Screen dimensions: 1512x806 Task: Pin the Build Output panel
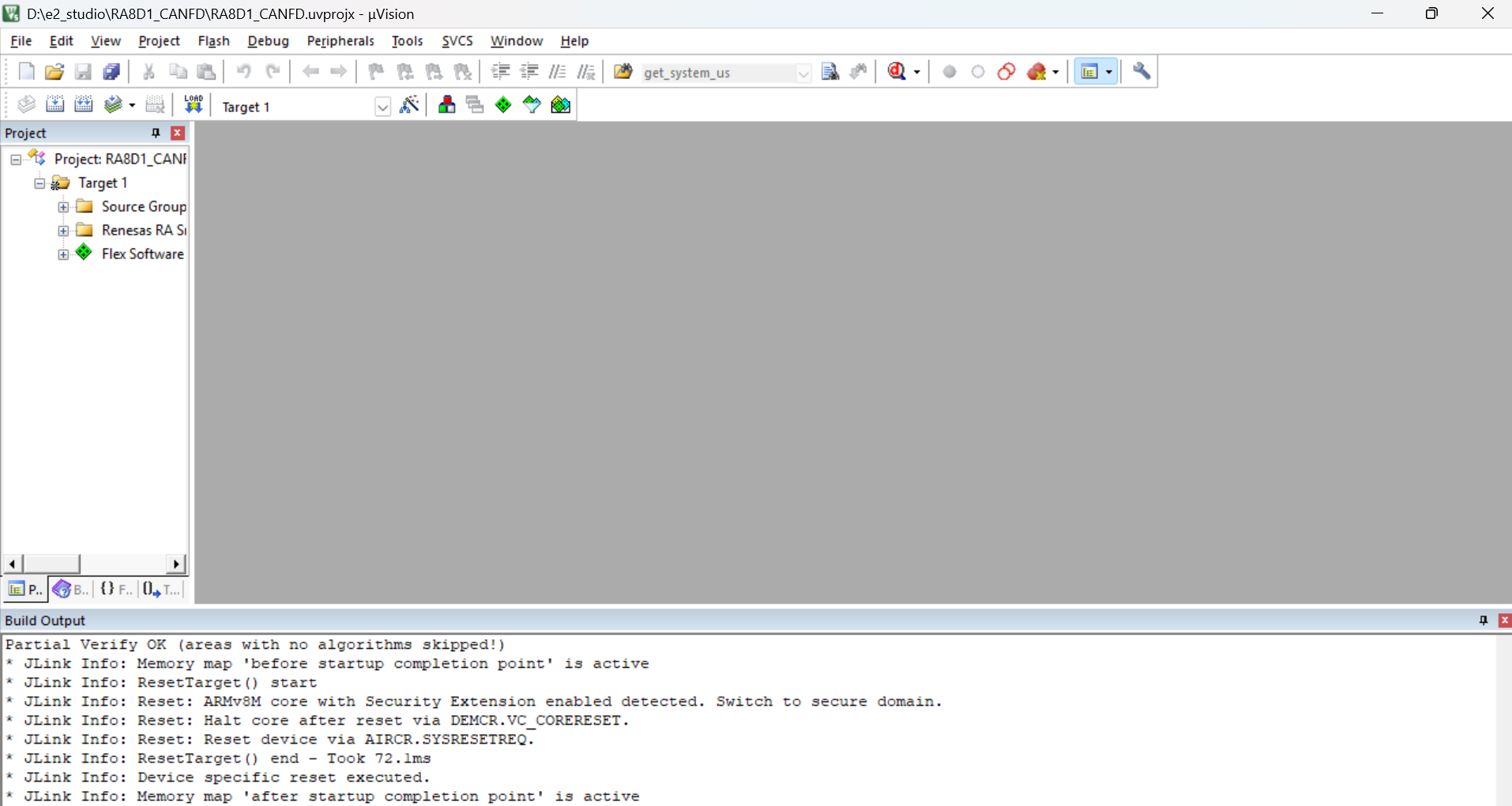tap(1483, 620)
